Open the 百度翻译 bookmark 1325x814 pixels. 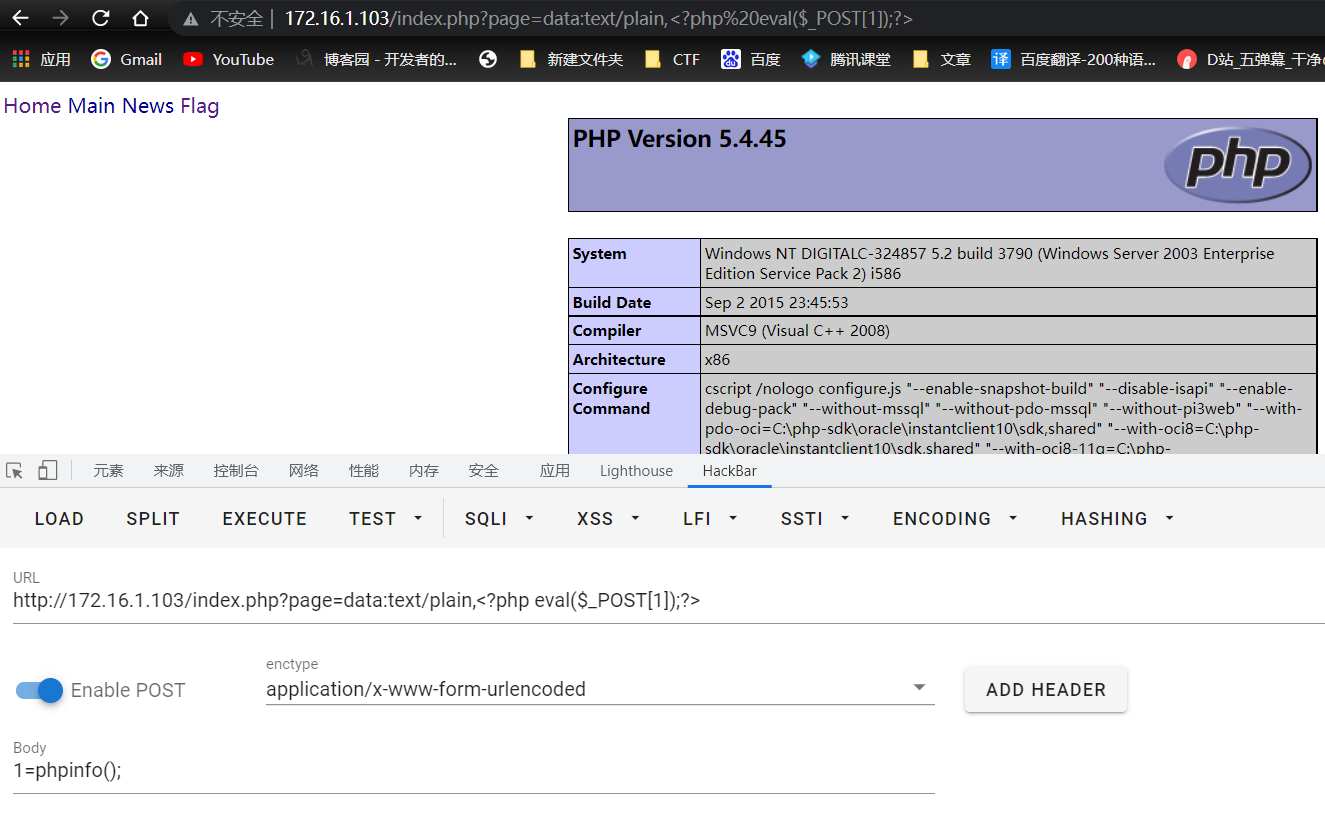coord(1074,59)
